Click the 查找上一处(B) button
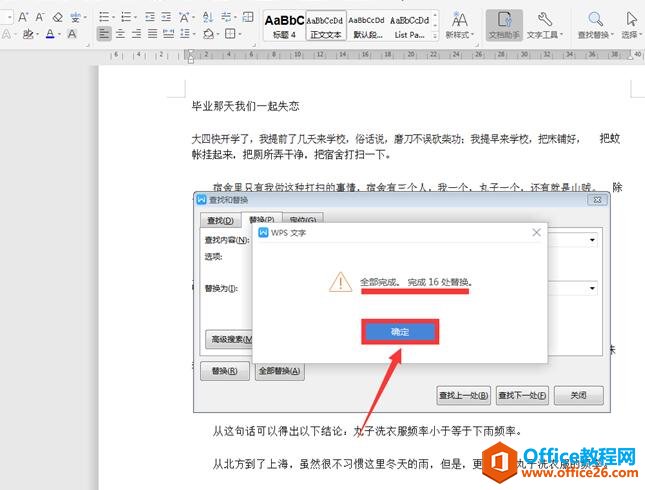 pos(463,395)
